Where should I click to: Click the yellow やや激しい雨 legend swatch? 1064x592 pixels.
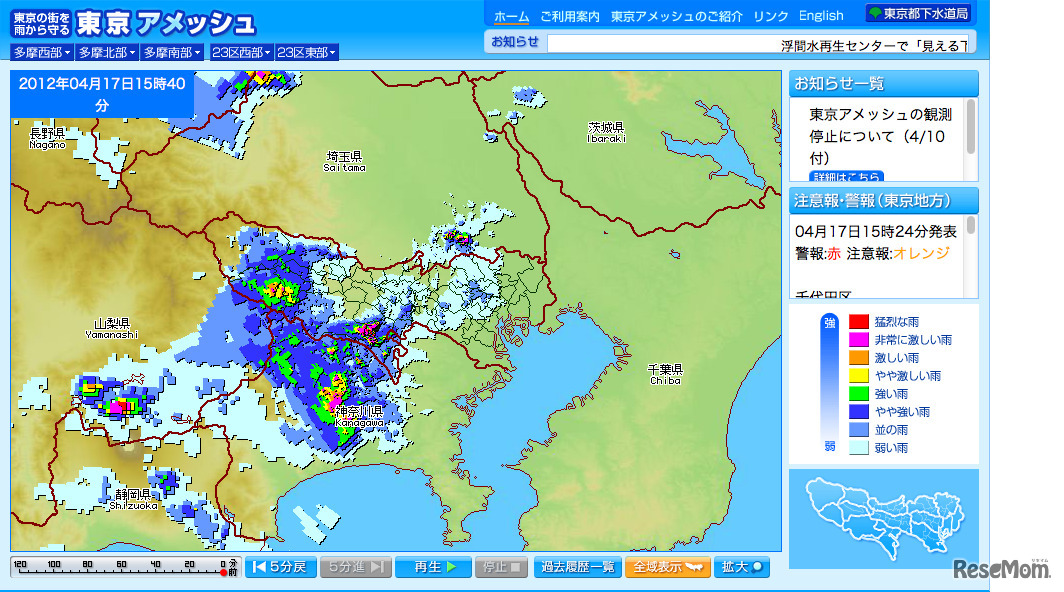[858, 375]
